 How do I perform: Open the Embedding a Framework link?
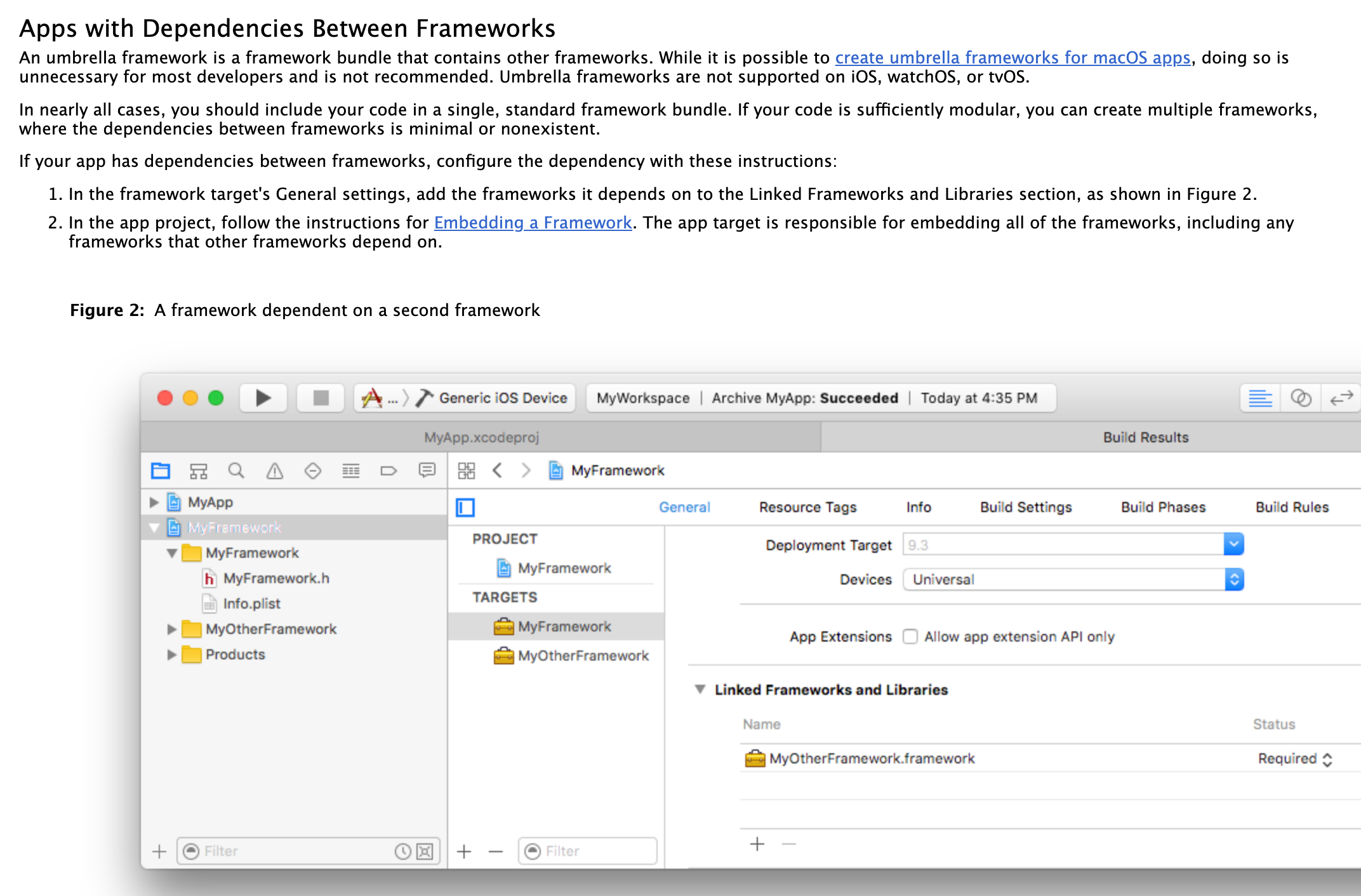[x=533, y=223]
